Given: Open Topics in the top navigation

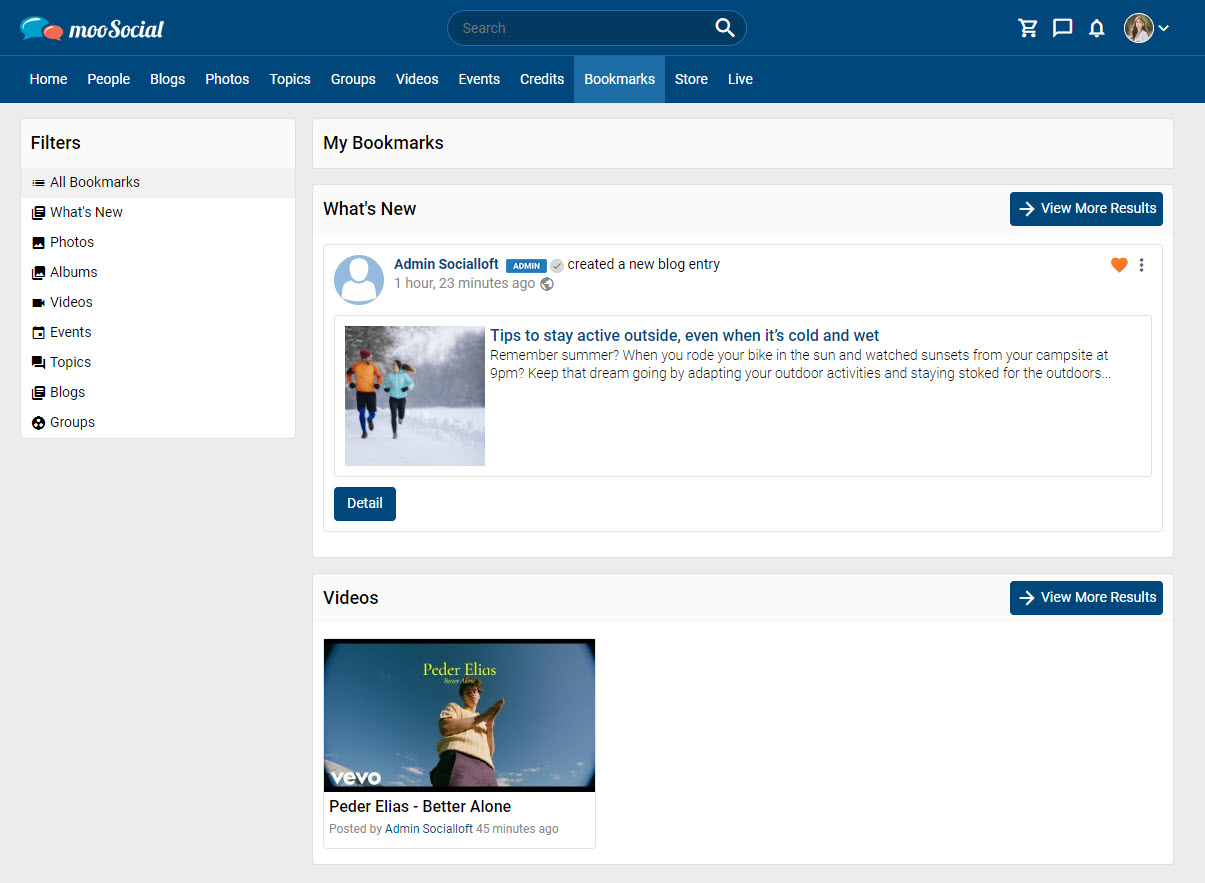Looking at the screenshot, I should tap(290, 79).
